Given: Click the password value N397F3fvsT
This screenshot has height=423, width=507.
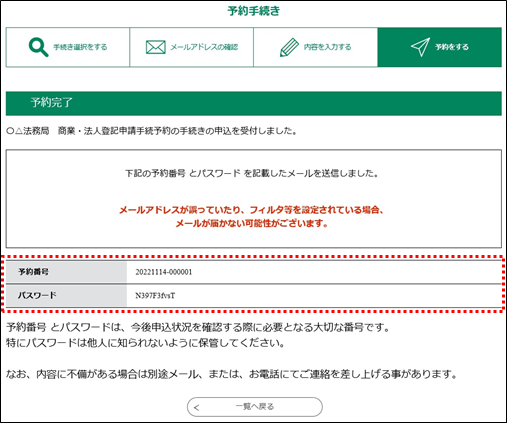Looking at the screenshot, I should click(155, 296).
